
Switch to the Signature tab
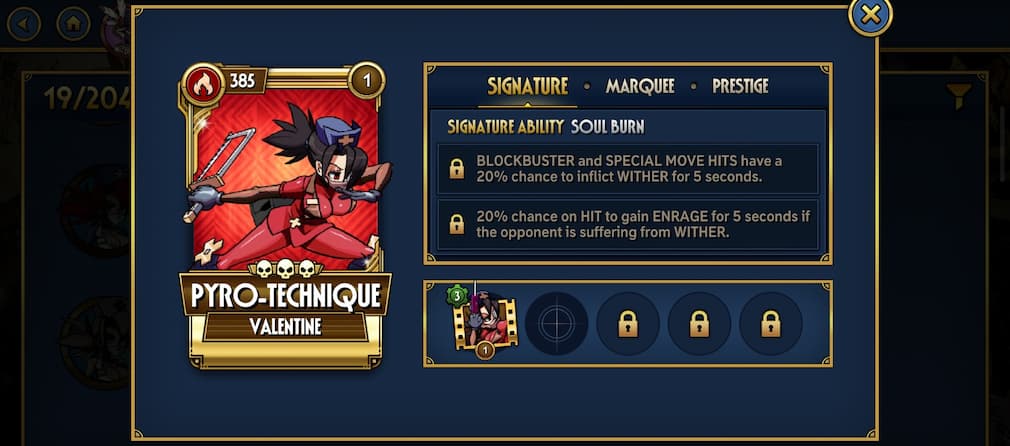[x=528, y=86]
